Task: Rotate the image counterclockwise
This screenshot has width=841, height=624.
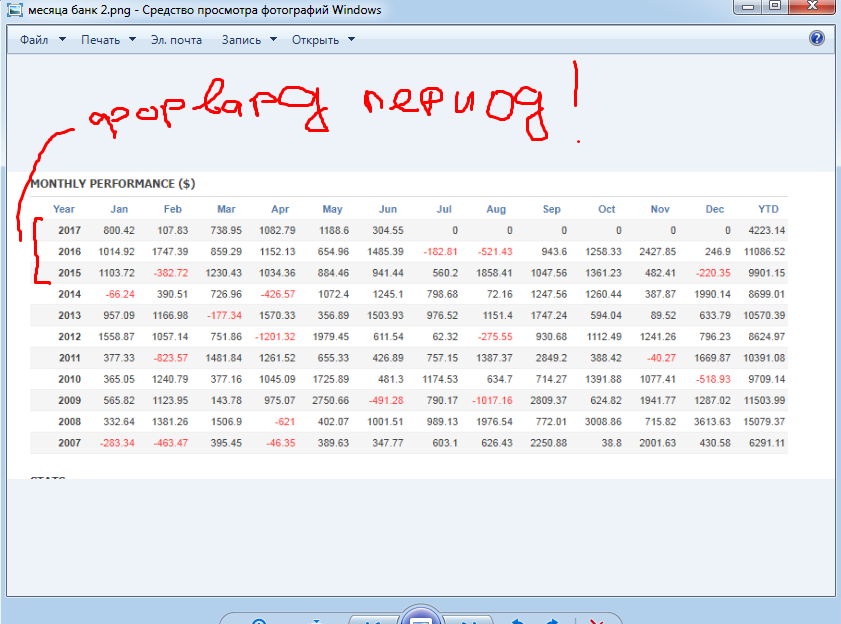Action: point(518,621)
